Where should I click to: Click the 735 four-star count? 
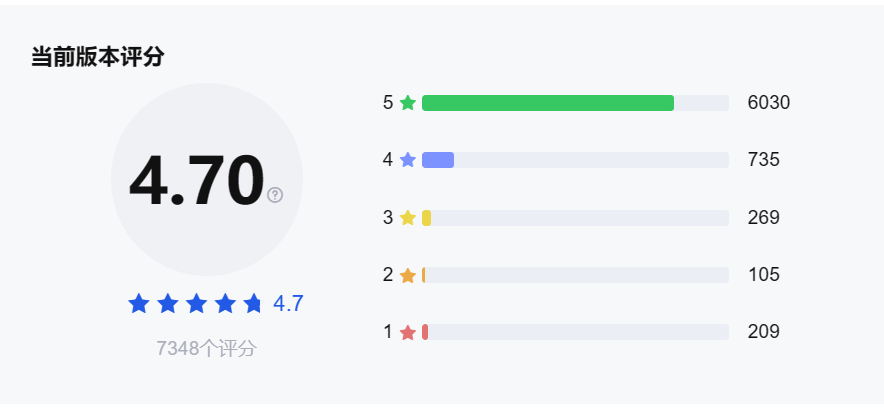click(763, 160)
